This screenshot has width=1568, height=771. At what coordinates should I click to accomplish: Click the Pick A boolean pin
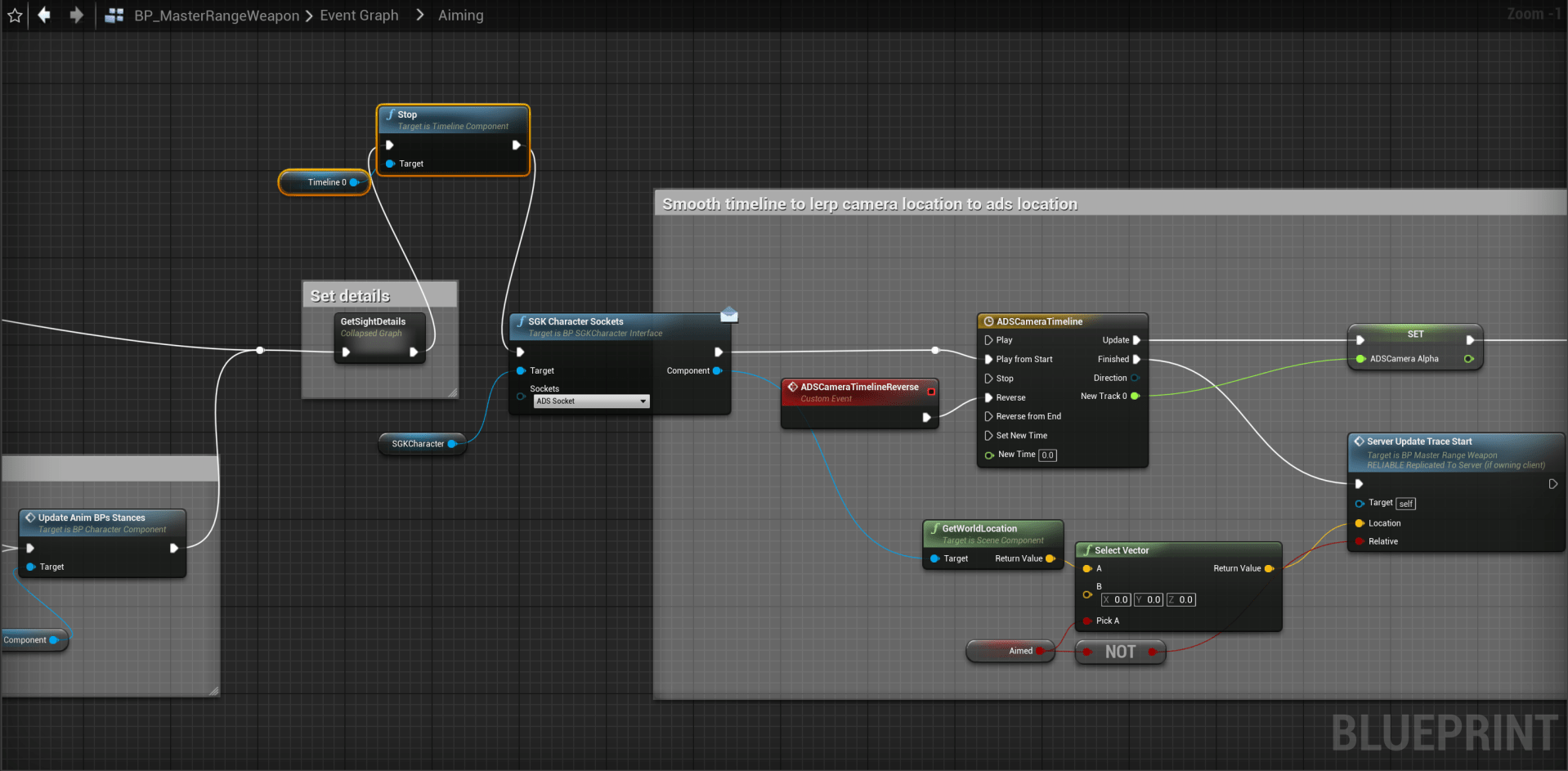(x=1087, y=621)
